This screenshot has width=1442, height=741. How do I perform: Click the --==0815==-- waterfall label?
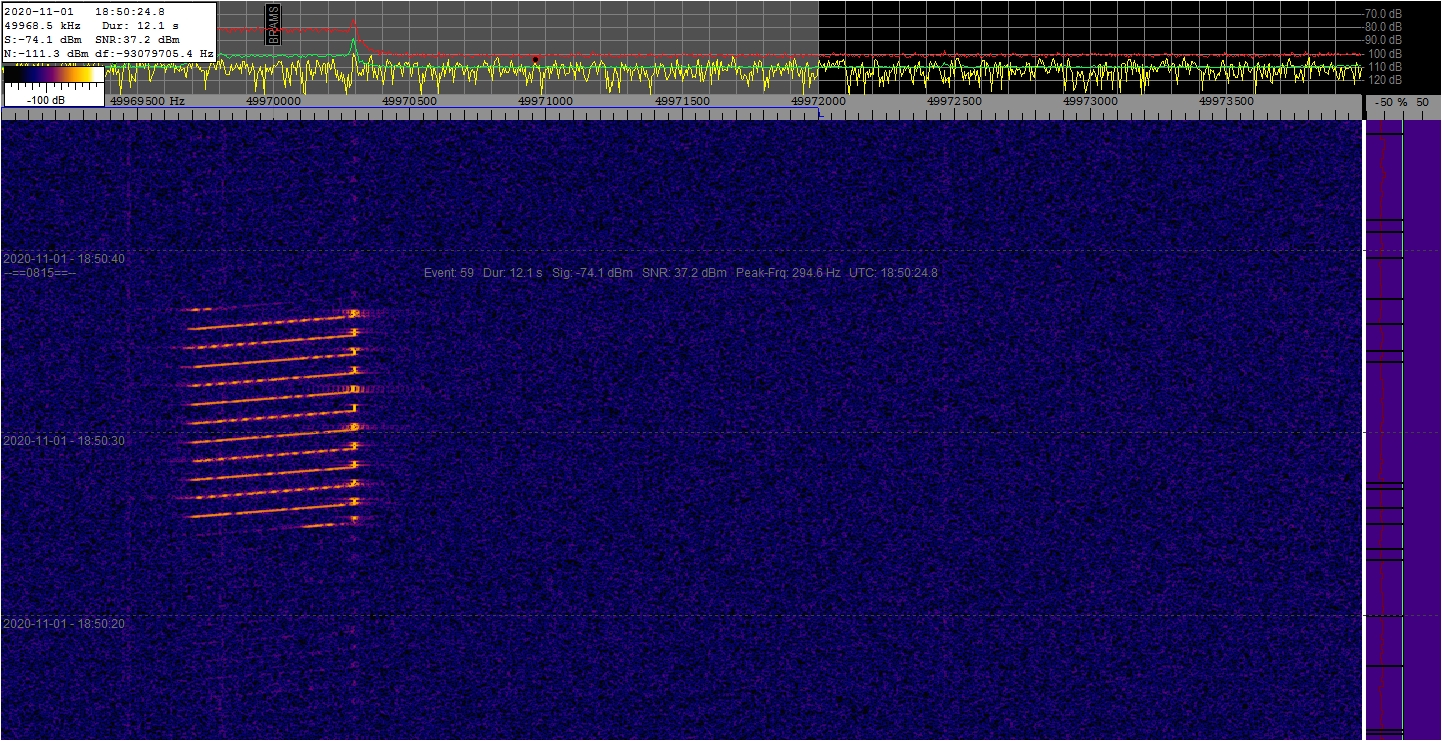[40, 272]
